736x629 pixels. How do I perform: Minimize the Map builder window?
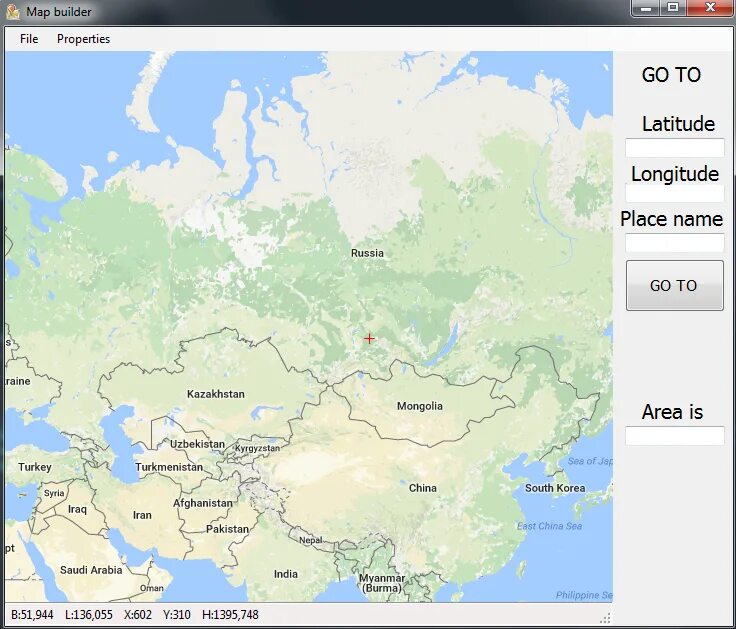point(646,8)
